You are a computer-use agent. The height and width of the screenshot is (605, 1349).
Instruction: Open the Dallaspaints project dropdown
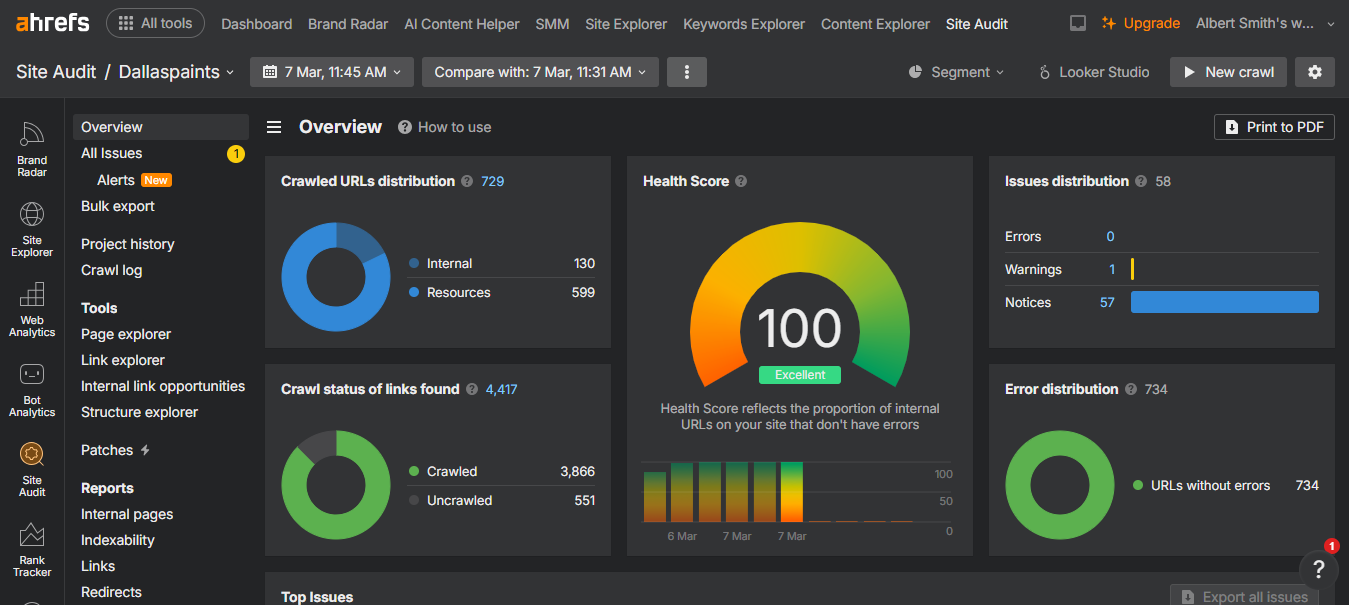pyautogui.click(x=177, y=72)
